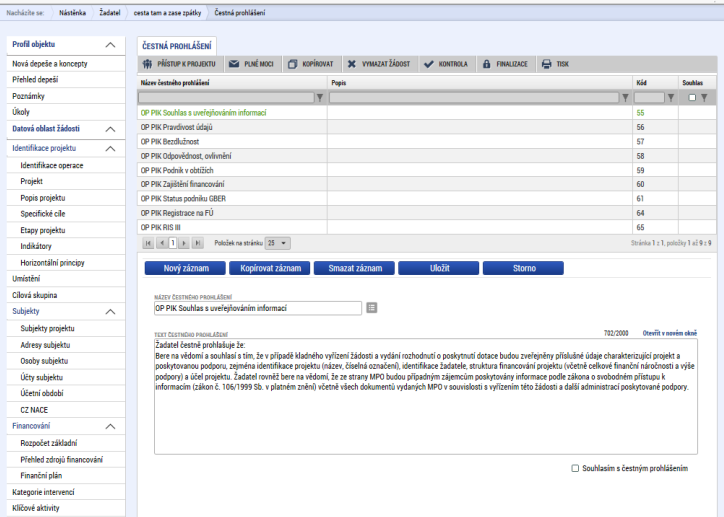The height and width of the screenshot is (517, 724).
Task: Select the Čestná prohlášení tab
Action: [x=177, y=46]
